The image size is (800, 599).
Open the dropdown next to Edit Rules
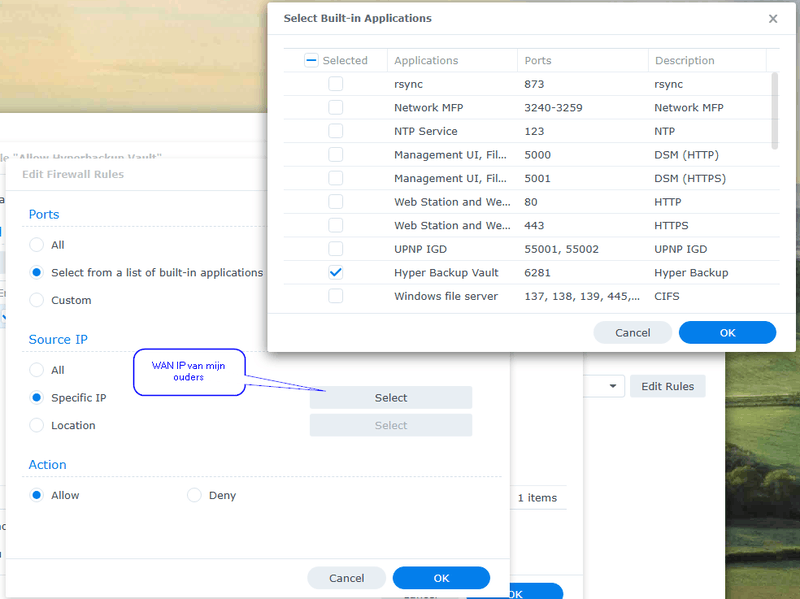[x=613, y=386]
